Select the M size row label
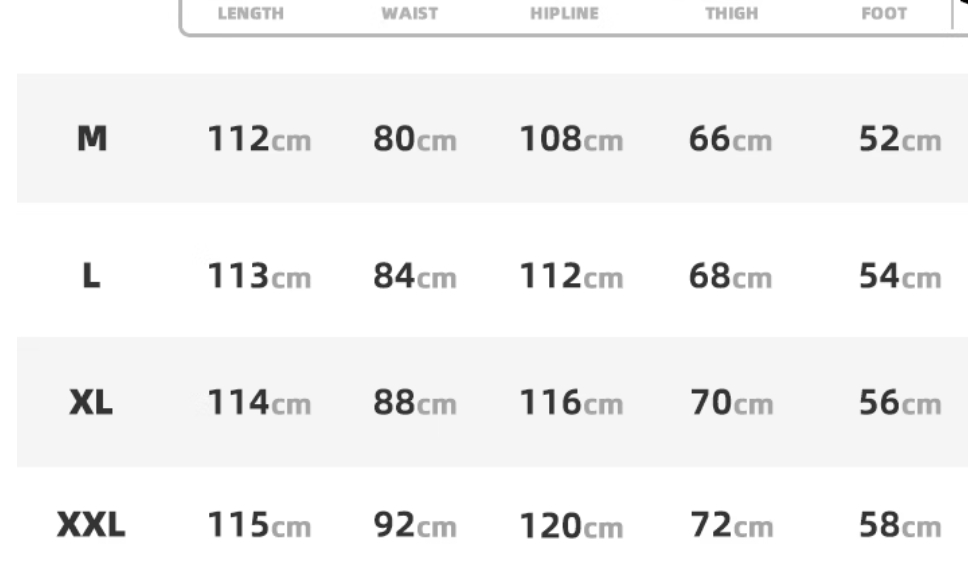The width and height of the screenshot is (968, 581). [x=92, y=138]
